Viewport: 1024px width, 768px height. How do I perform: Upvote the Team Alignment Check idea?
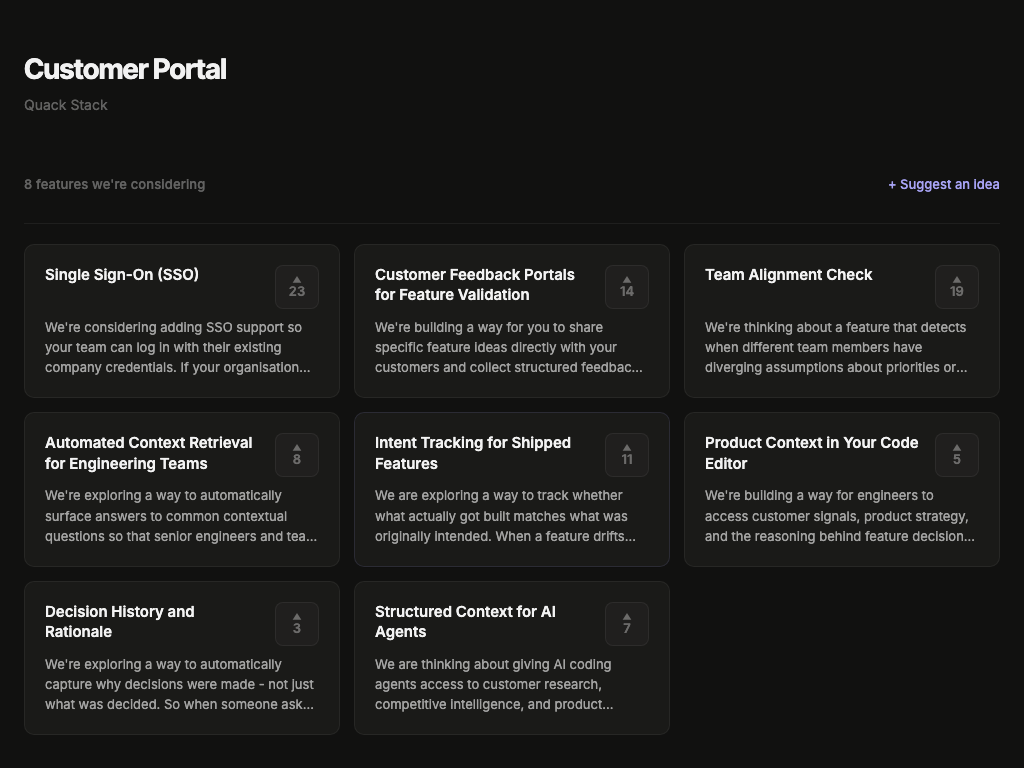(956, 287)
